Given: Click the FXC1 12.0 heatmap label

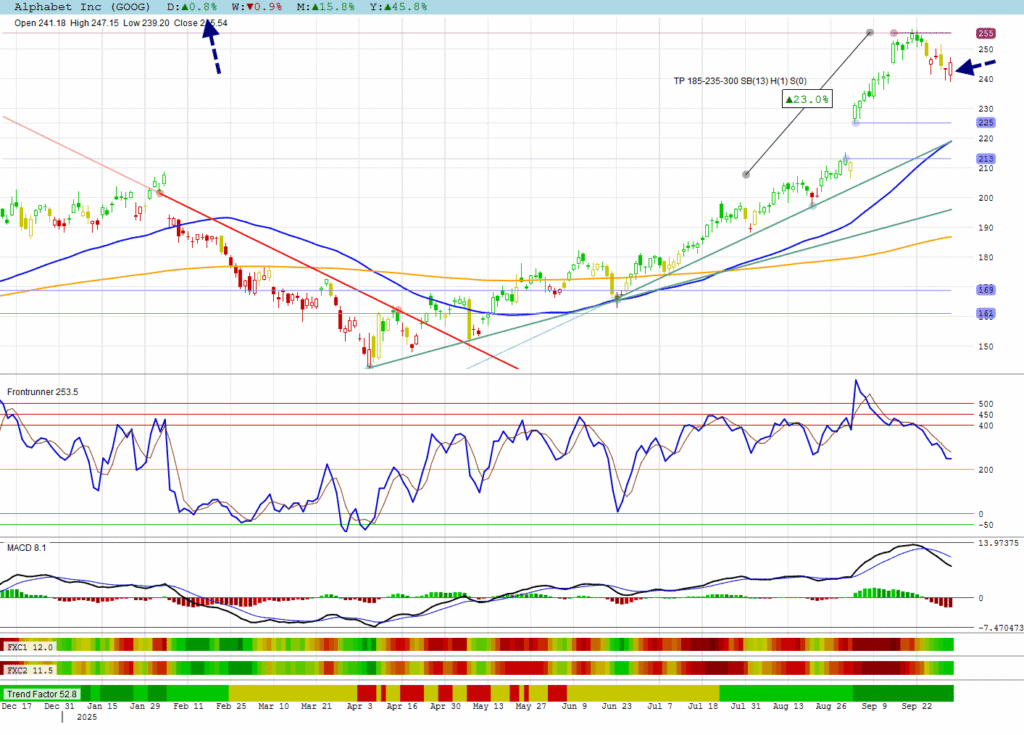Looking at the screenshot, I should (x=30, y=647).
